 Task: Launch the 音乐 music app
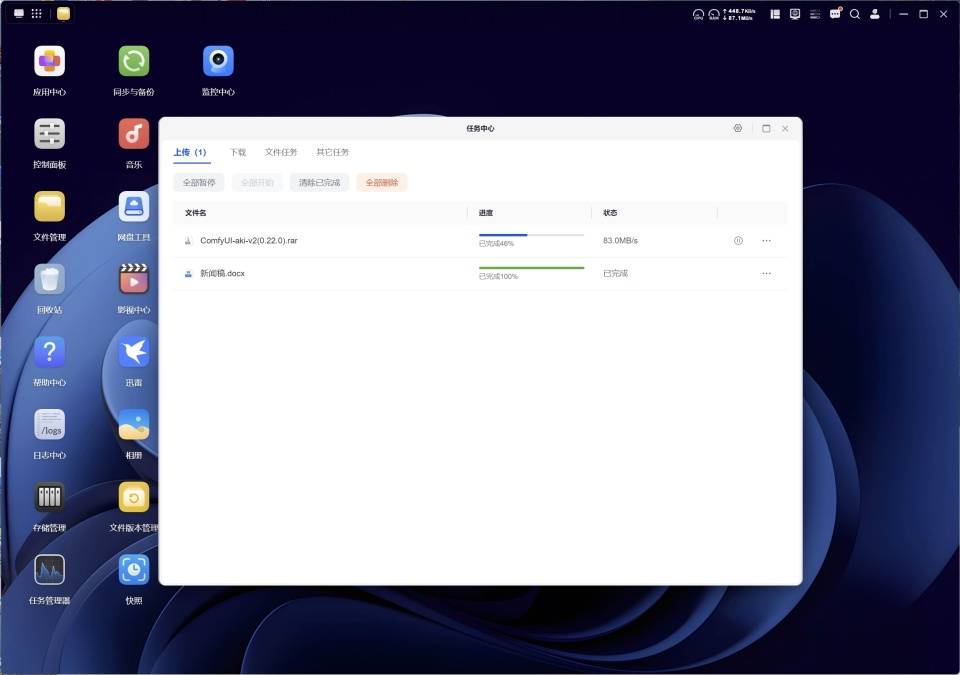(x=133, y=134)
